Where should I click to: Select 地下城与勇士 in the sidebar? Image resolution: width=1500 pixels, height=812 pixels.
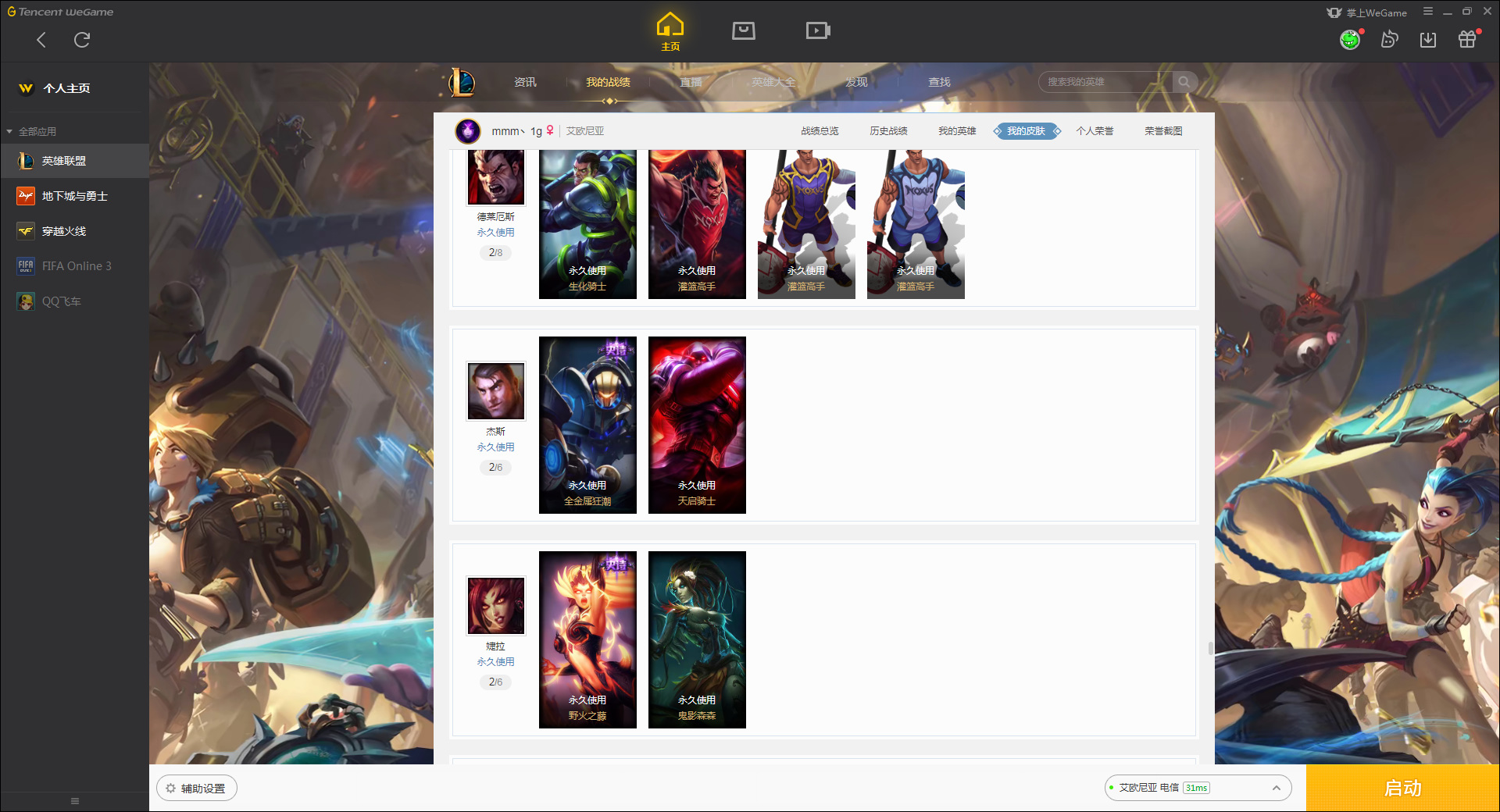click(x=74, y=196)
